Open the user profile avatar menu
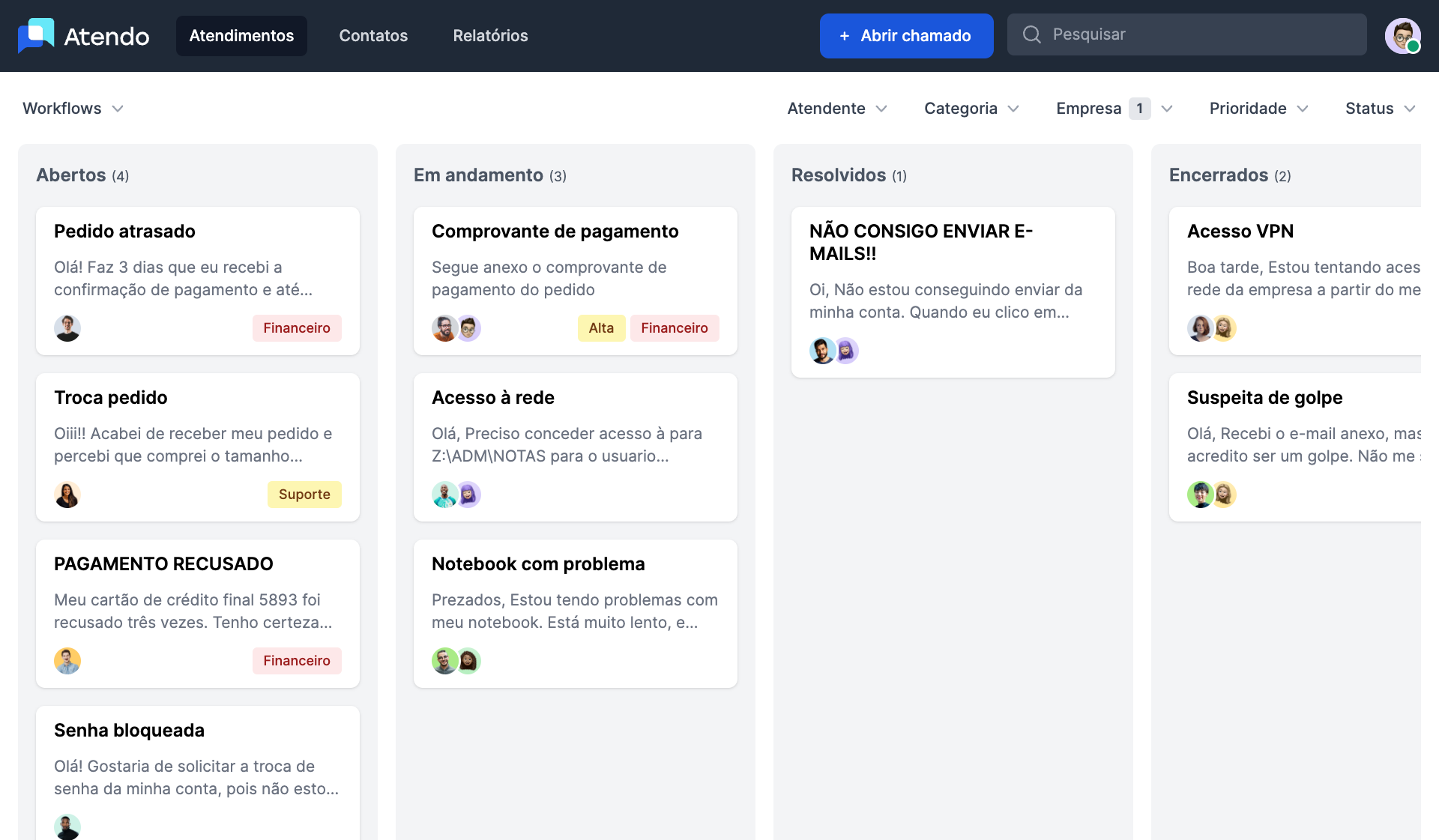1439x840 pixels. point(1402,35)
